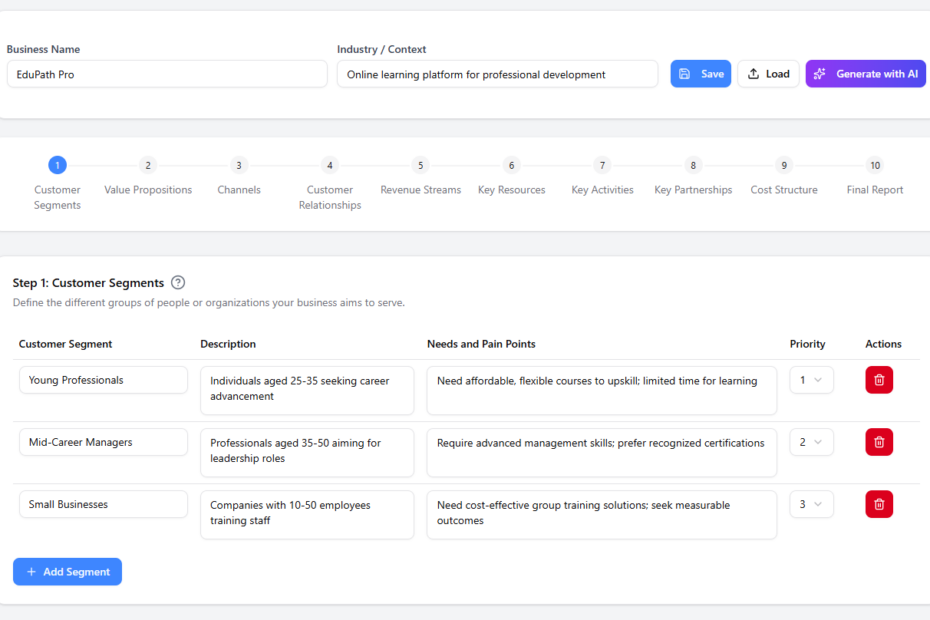
Task: Edit the Business Name field
Action: [167, 74]
